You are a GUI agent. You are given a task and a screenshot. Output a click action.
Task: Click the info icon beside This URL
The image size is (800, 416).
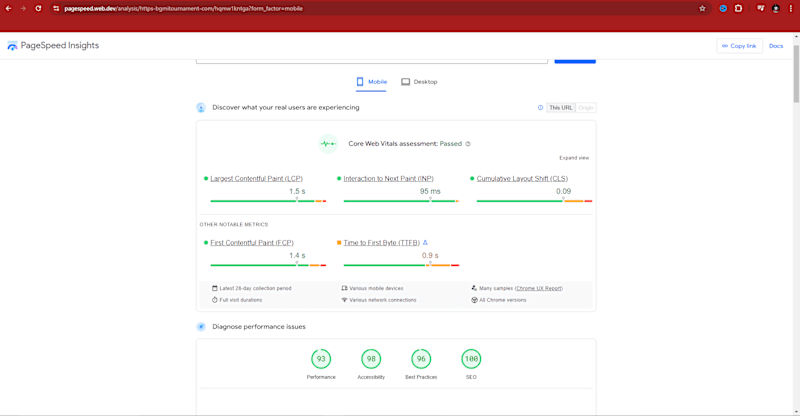coord(540,108)
